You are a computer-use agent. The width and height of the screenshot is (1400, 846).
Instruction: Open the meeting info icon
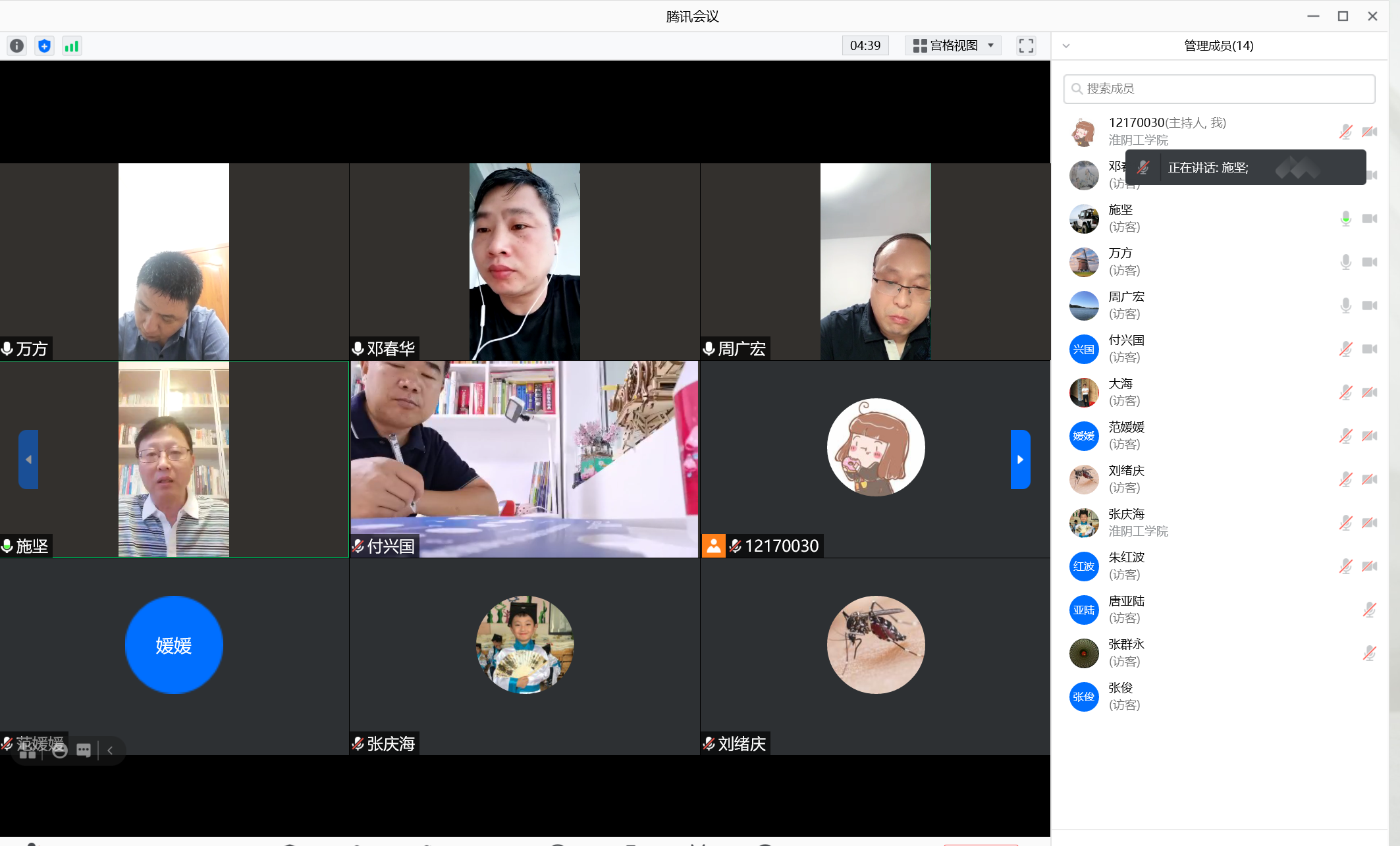point(16,45)
